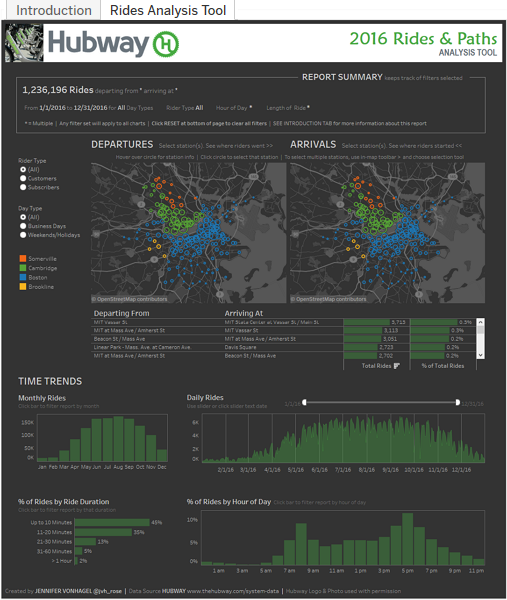The width and height of the screenshot is (507, 600).
Task: Click the green Hubway H logo
Action: click(x=166, y=44)
